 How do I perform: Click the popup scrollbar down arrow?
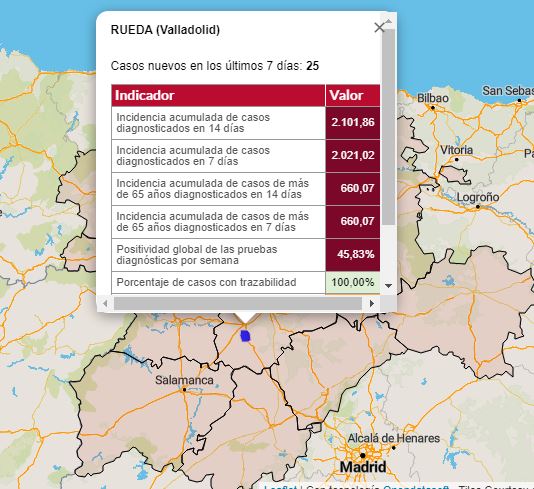[x=388, y=285]
